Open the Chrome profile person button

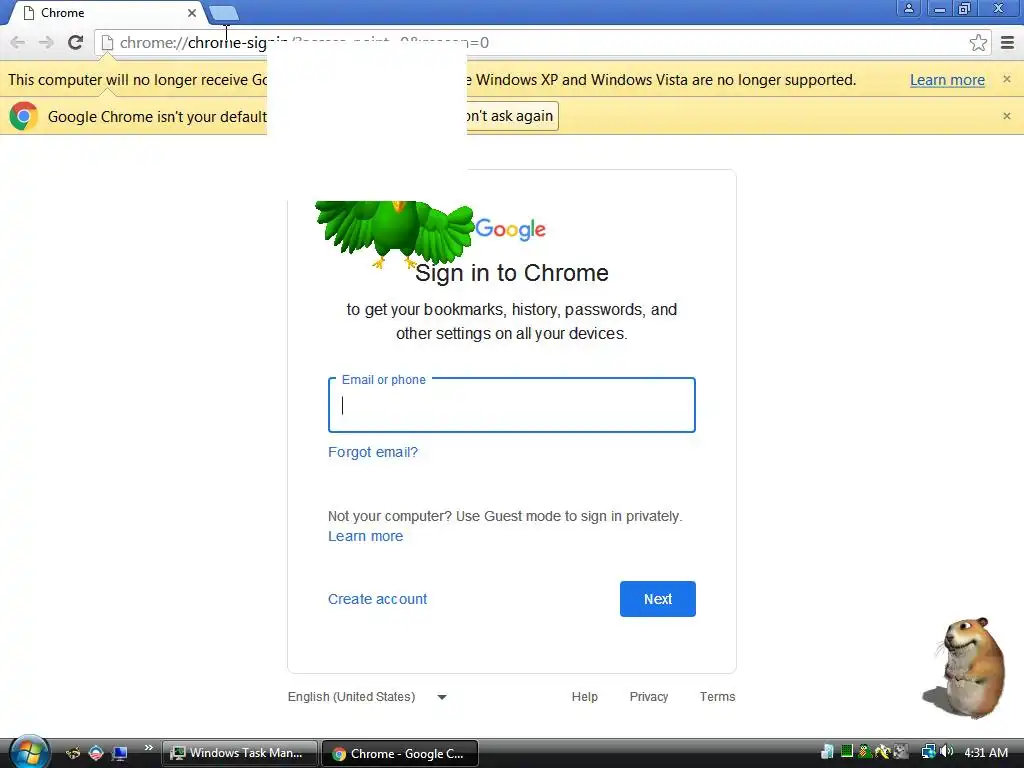pyautogui.click(x=908, y=8)
